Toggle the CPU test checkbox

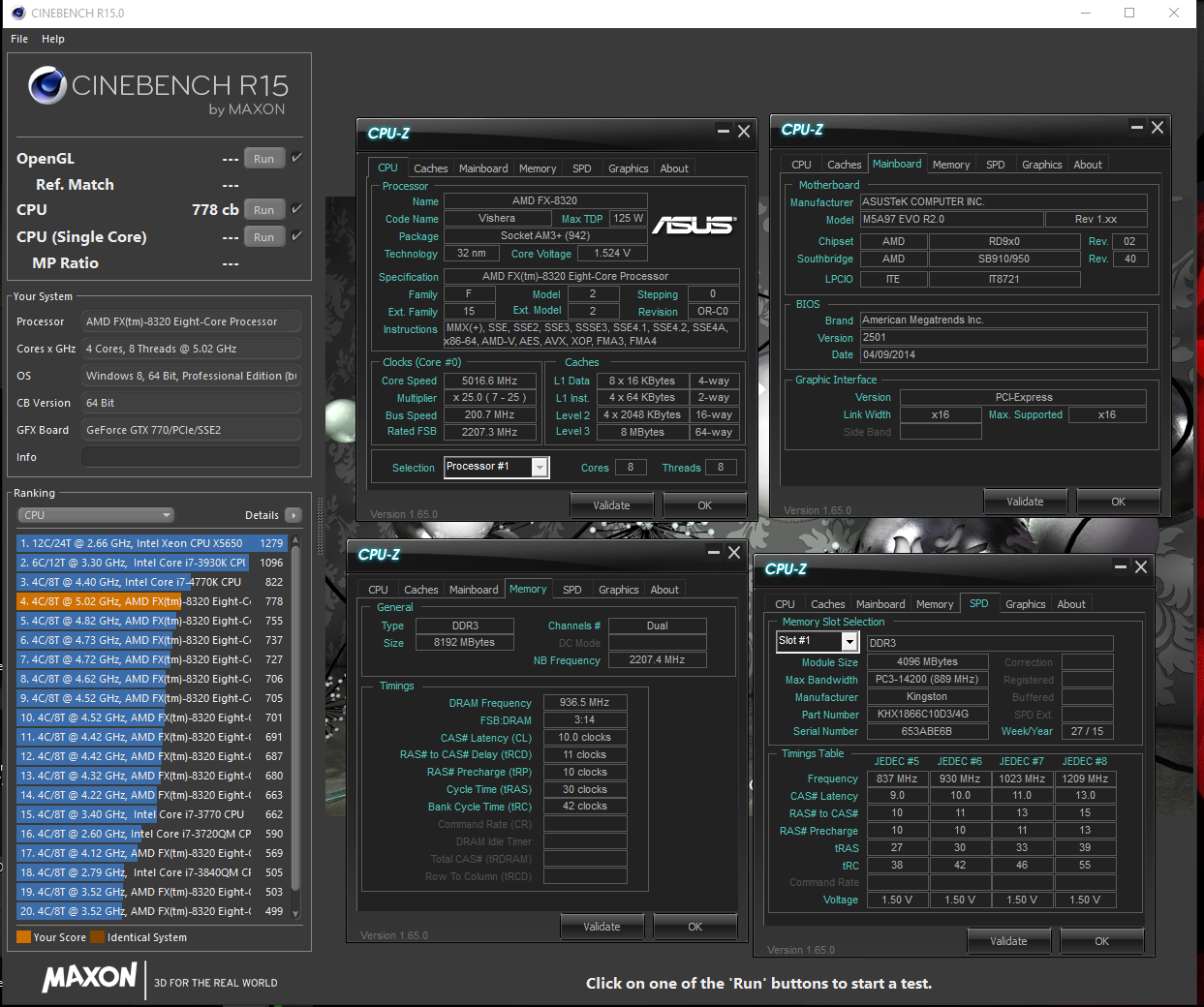296,208
